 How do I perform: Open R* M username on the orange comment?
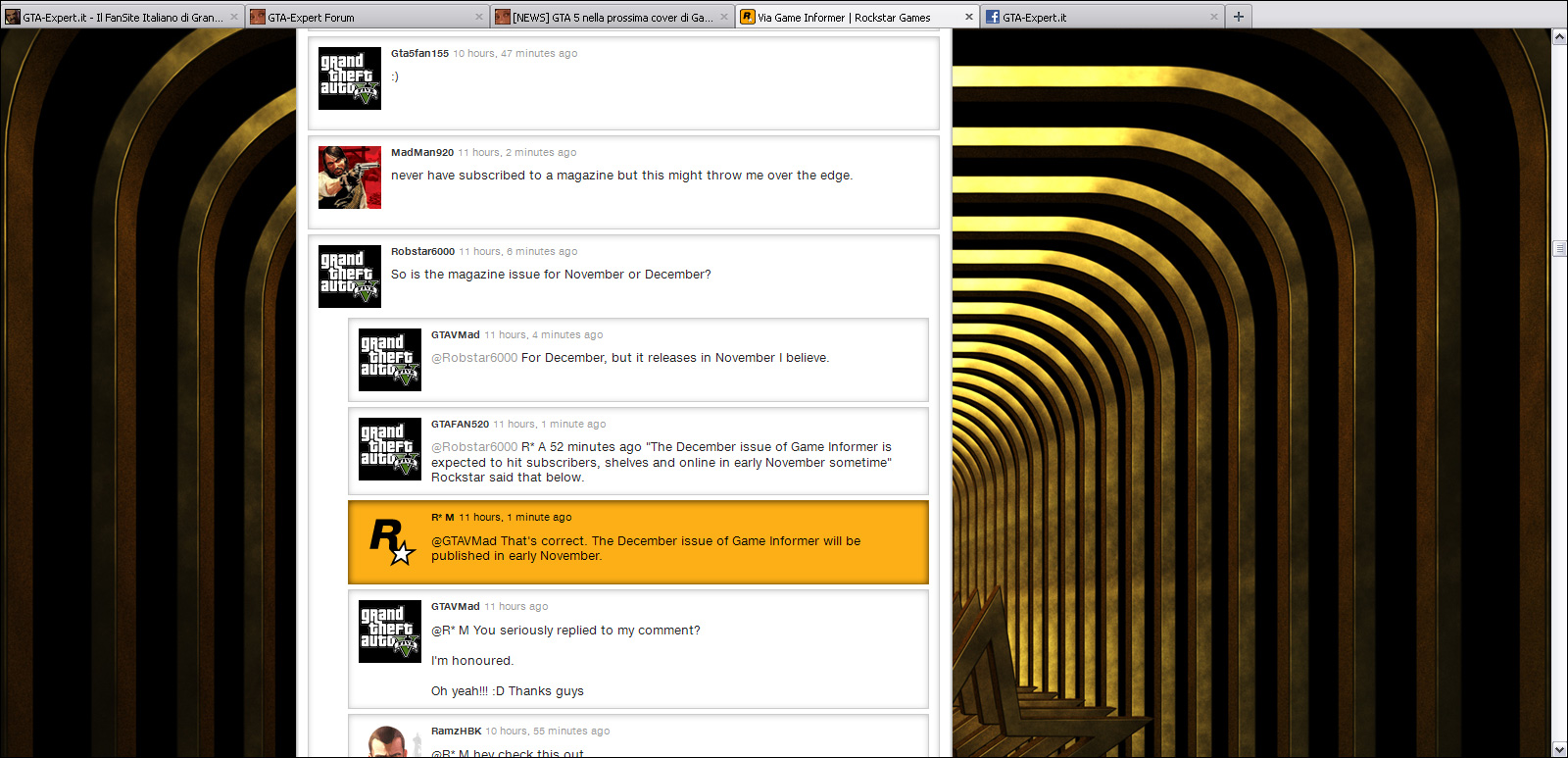point(443,518)
